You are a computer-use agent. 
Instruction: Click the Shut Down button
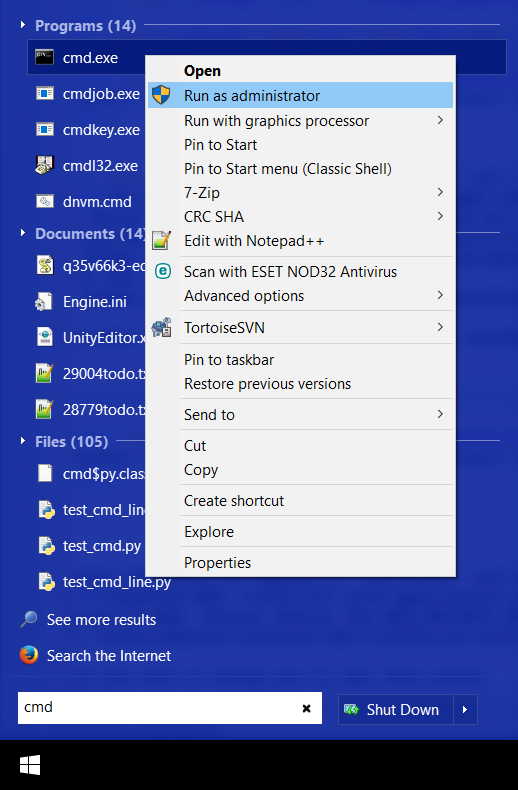pos(396,709)
